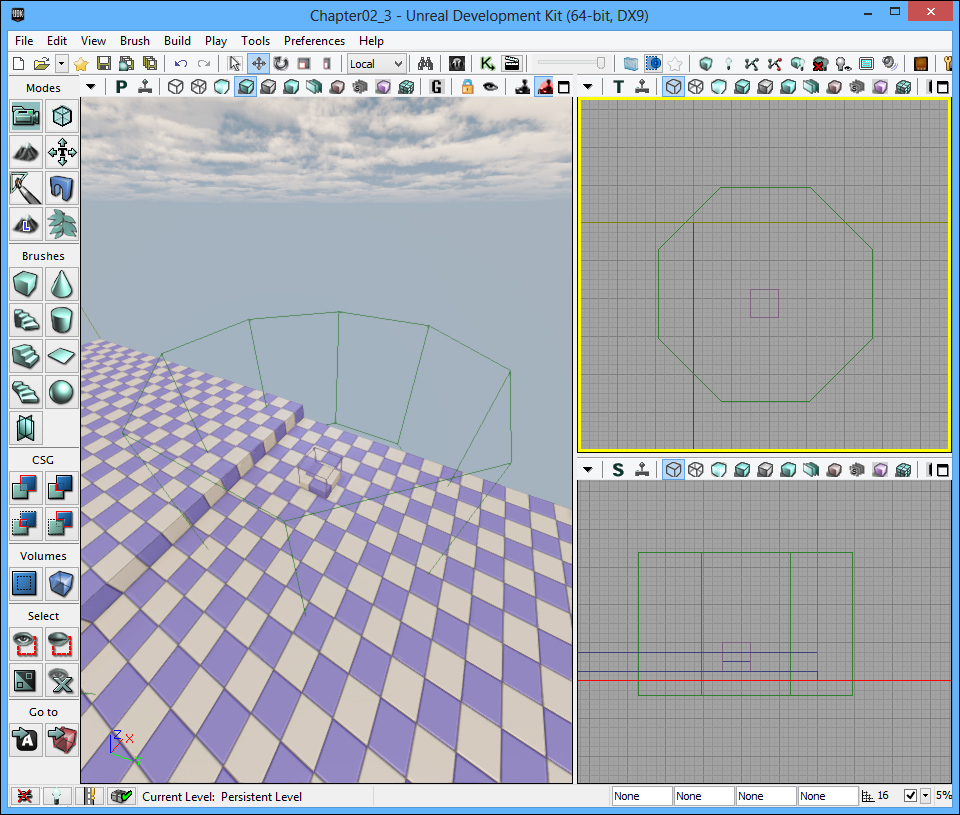Click the CSG Add button
The height and width of the screenshot is (815, 960).
tap(26, 488)
